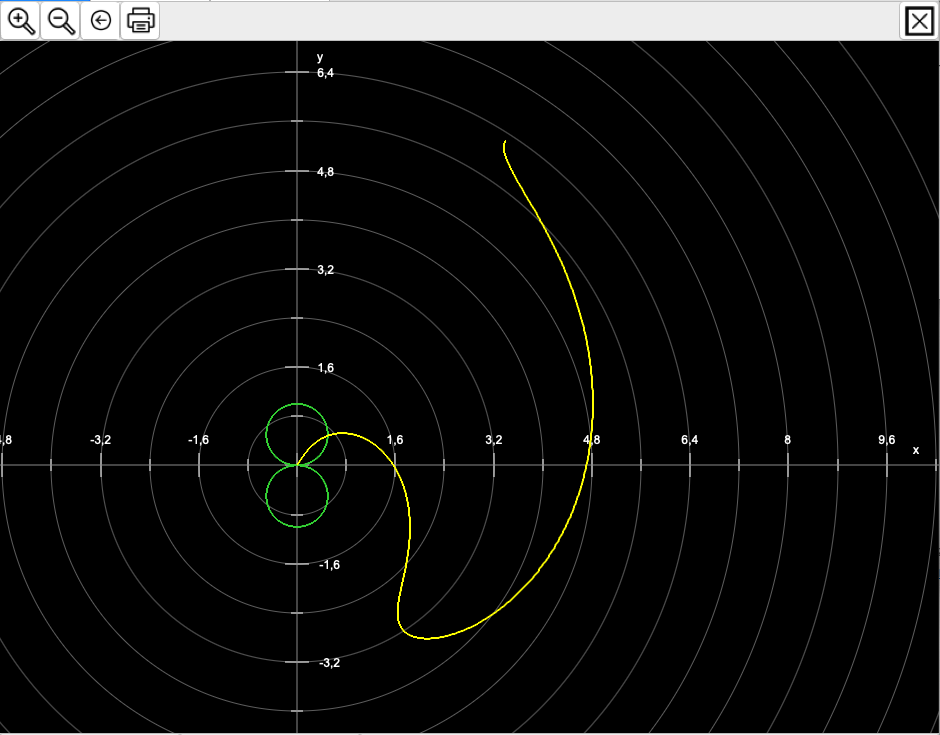Viewport: 940px width, 735px height.
Task: Click the 3,2 label on y-axis
Action: coord(326,270)
